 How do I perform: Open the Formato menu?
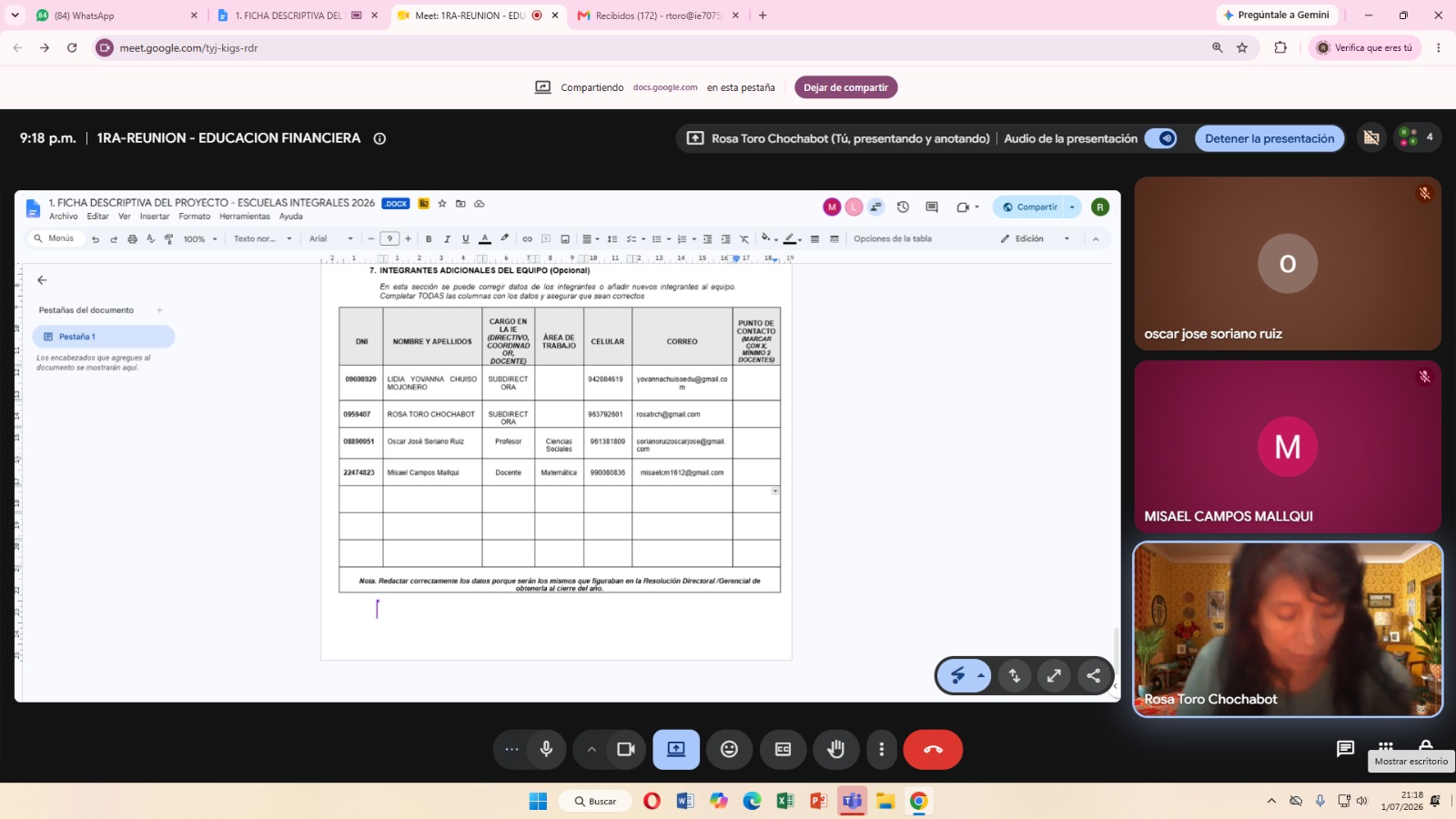(x=195, y=217)
